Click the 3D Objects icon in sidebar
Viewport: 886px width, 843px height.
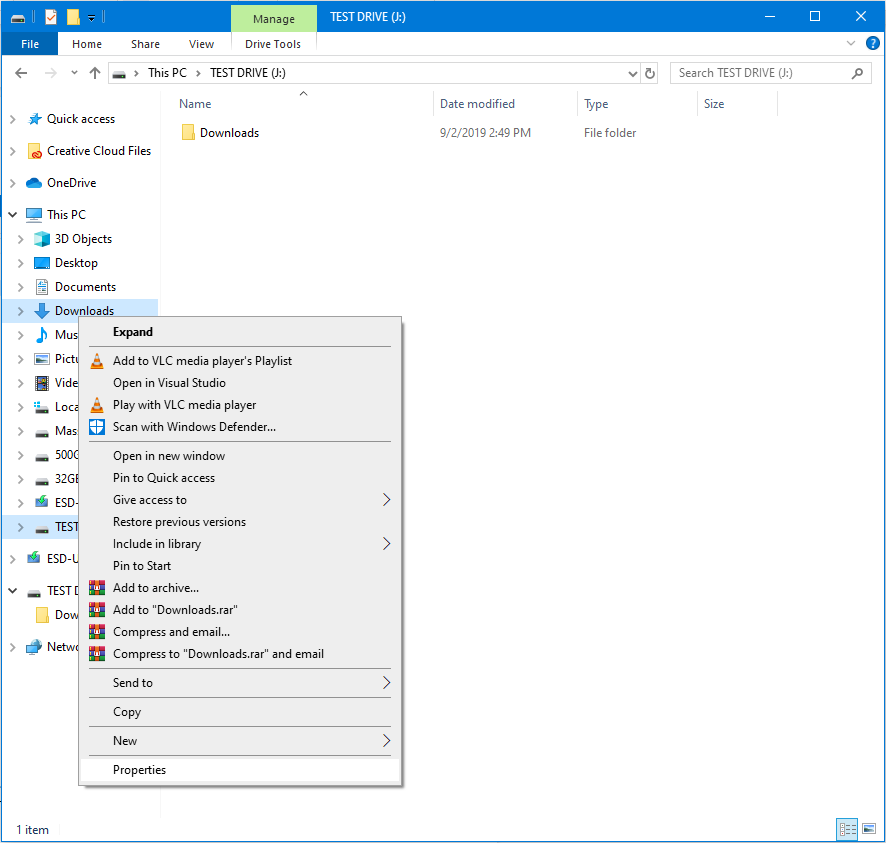(41, 239)
